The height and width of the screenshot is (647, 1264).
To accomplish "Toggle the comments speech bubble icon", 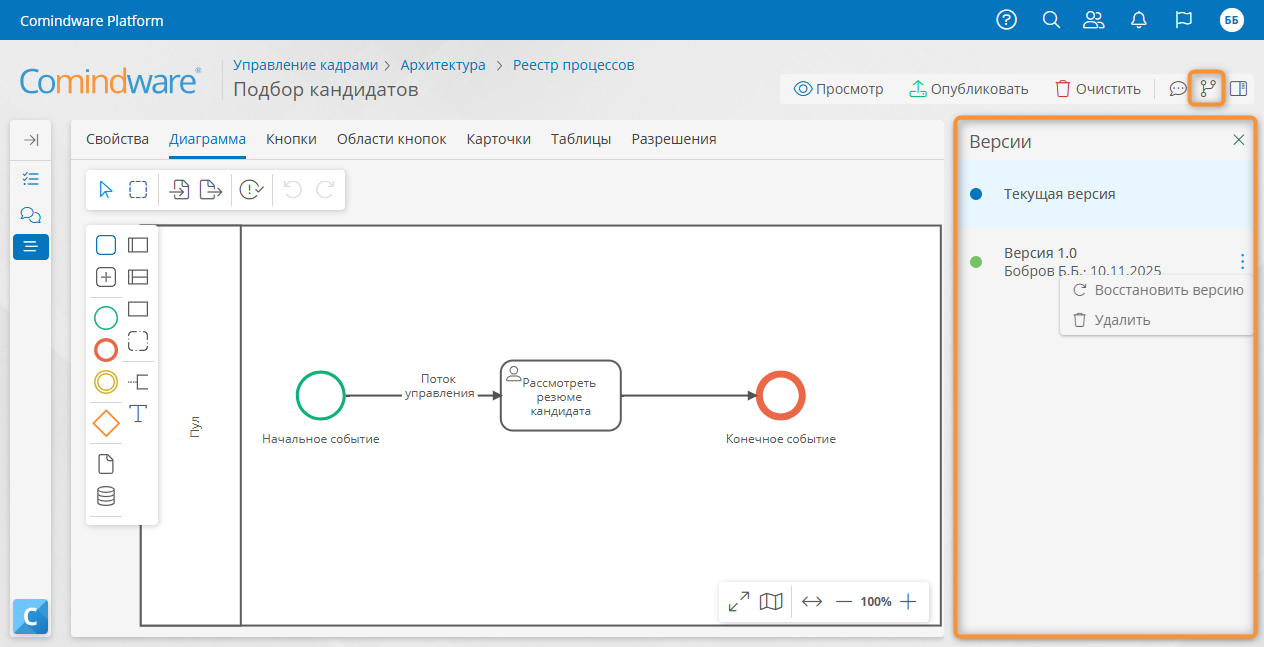I will pyautogui.click(x=1177, y=89).
